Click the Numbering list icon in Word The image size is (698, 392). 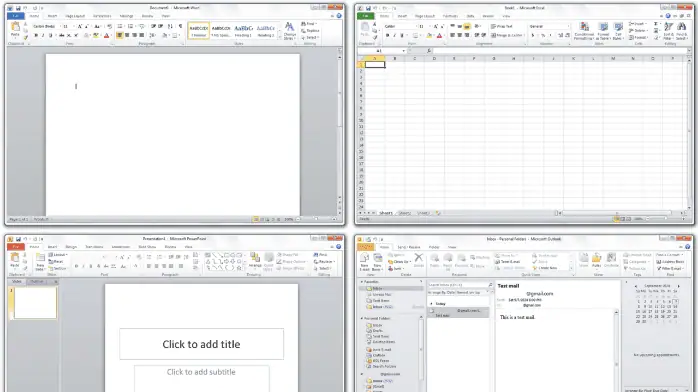(130, 26)
